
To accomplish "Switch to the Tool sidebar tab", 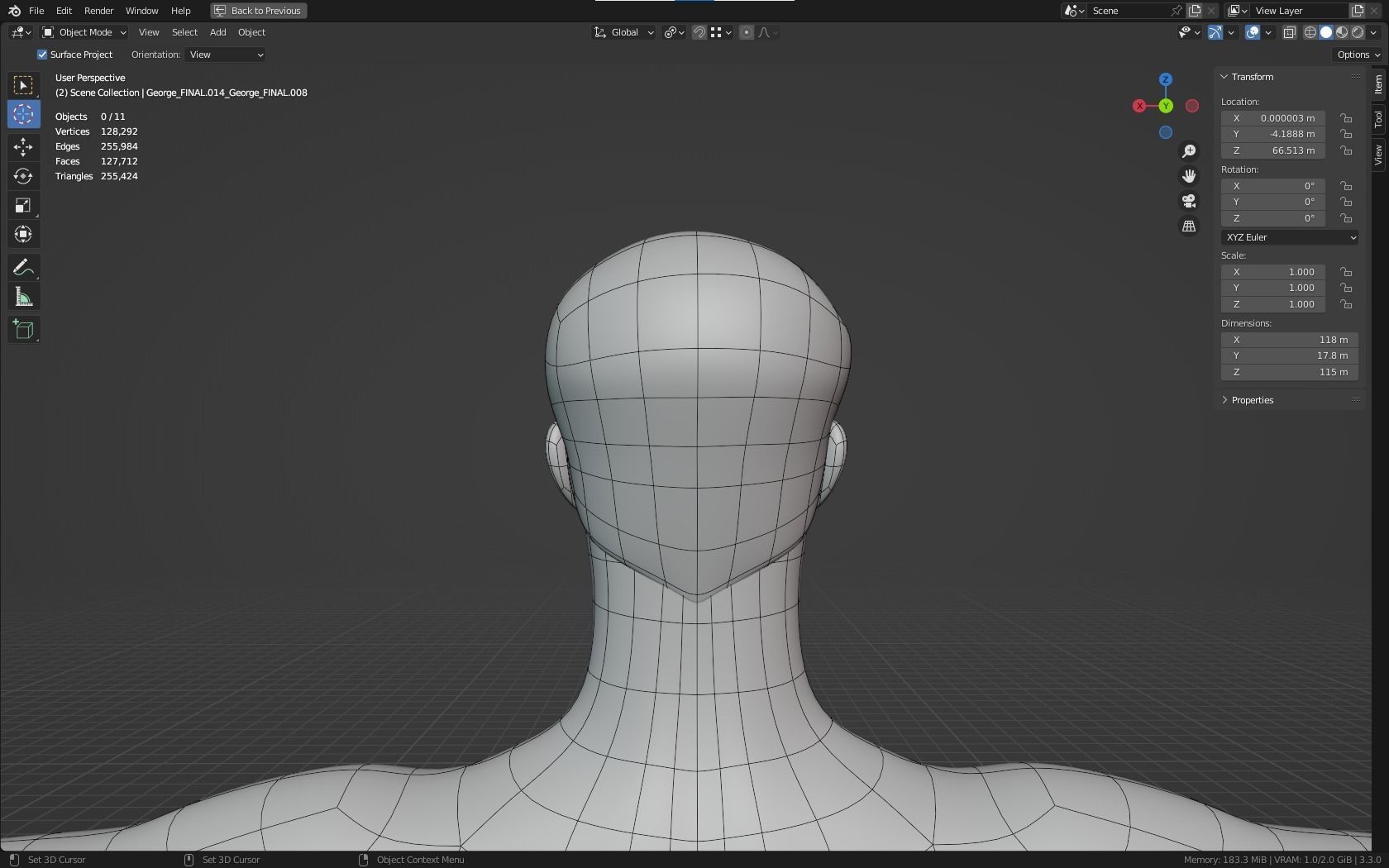I will coord(1378,119).
